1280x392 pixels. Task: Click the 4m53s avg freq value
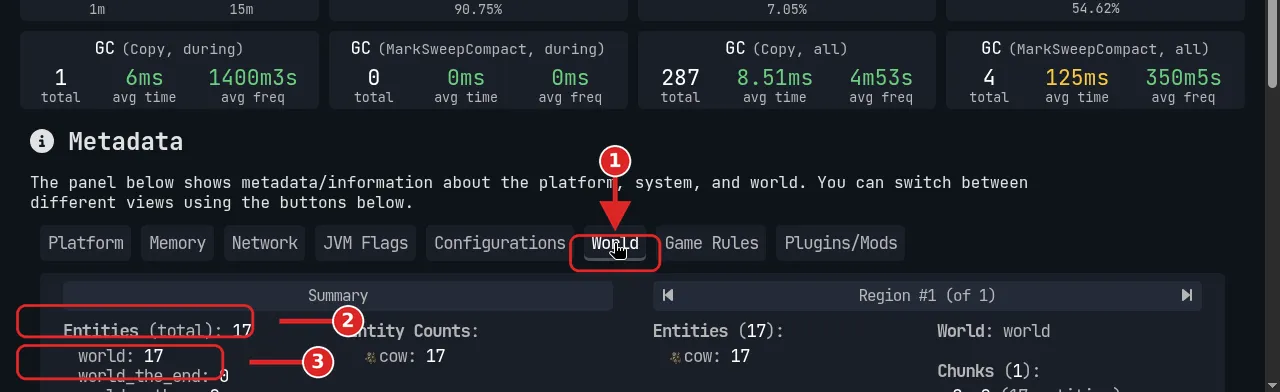pyautogui.click(x=881, y=77)
